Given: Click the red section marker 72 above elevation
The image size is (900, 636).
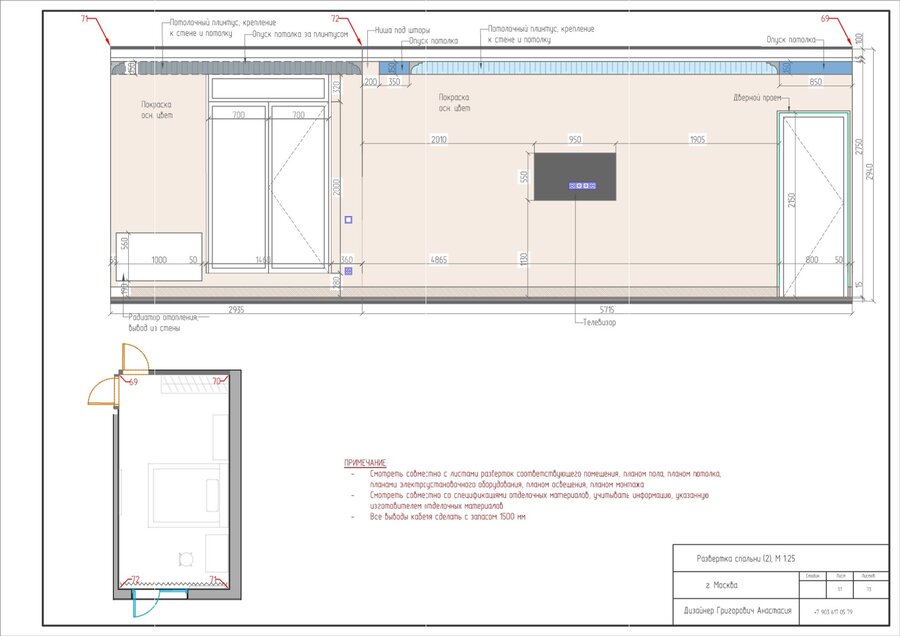Looking at the screenshot, I should [x=336, y=18].
